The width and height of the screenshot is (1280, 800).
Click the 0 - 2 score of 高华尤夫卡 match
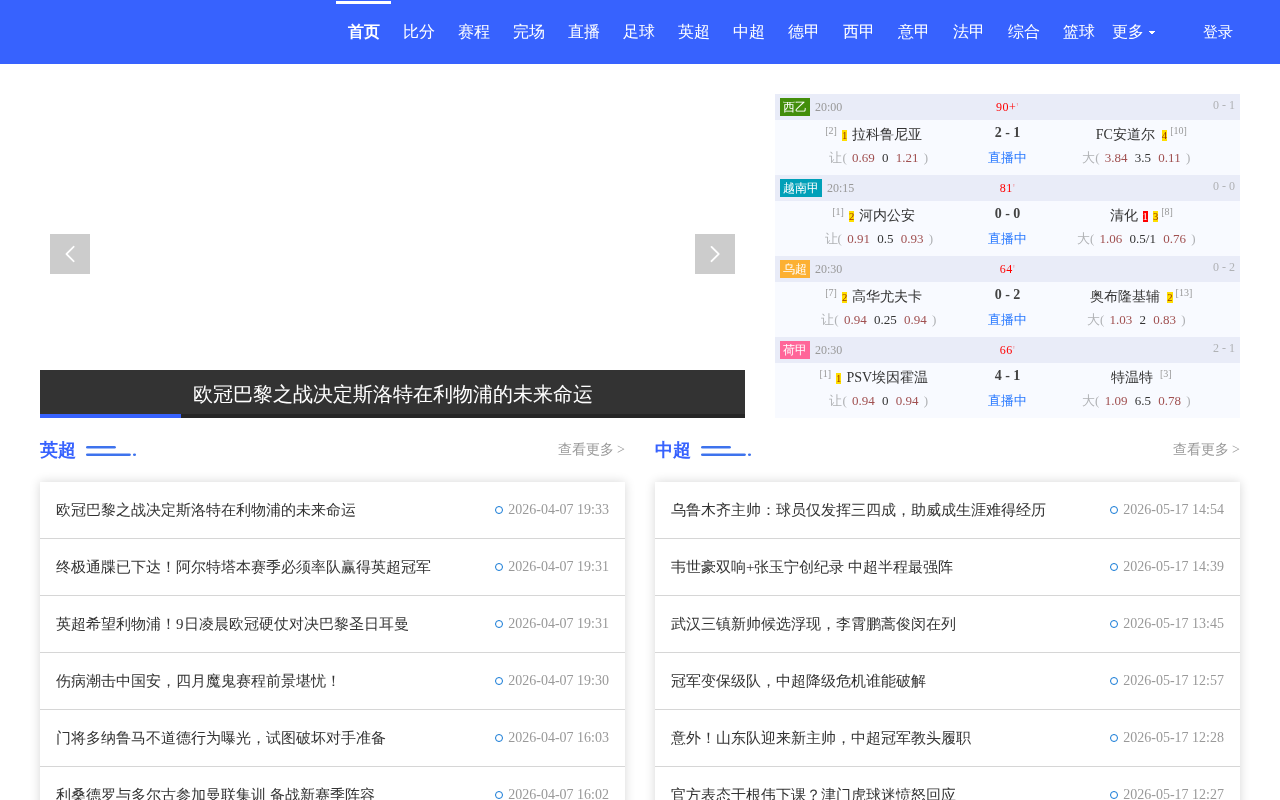(x=1007, y=295)
